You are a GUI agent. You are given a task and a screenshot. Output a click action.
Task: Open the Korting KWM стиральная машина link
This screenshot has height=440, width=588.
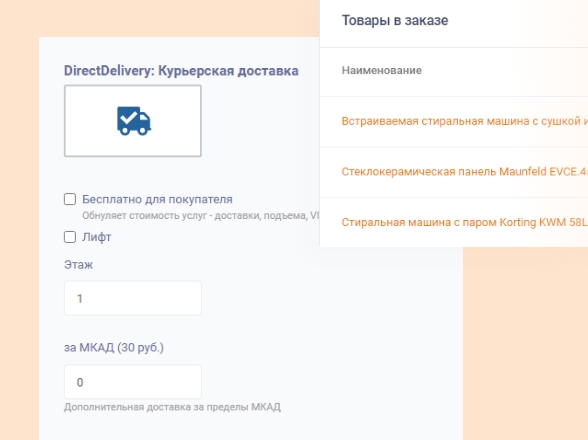click(x=465, y=222)
